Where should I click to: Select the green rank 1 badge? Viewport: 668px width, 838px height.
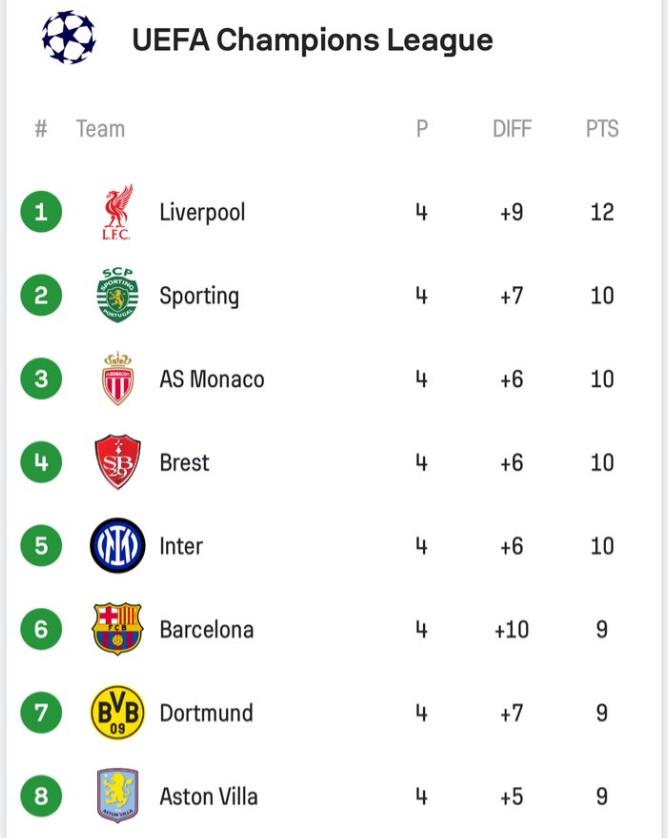[x=41, y=212]
